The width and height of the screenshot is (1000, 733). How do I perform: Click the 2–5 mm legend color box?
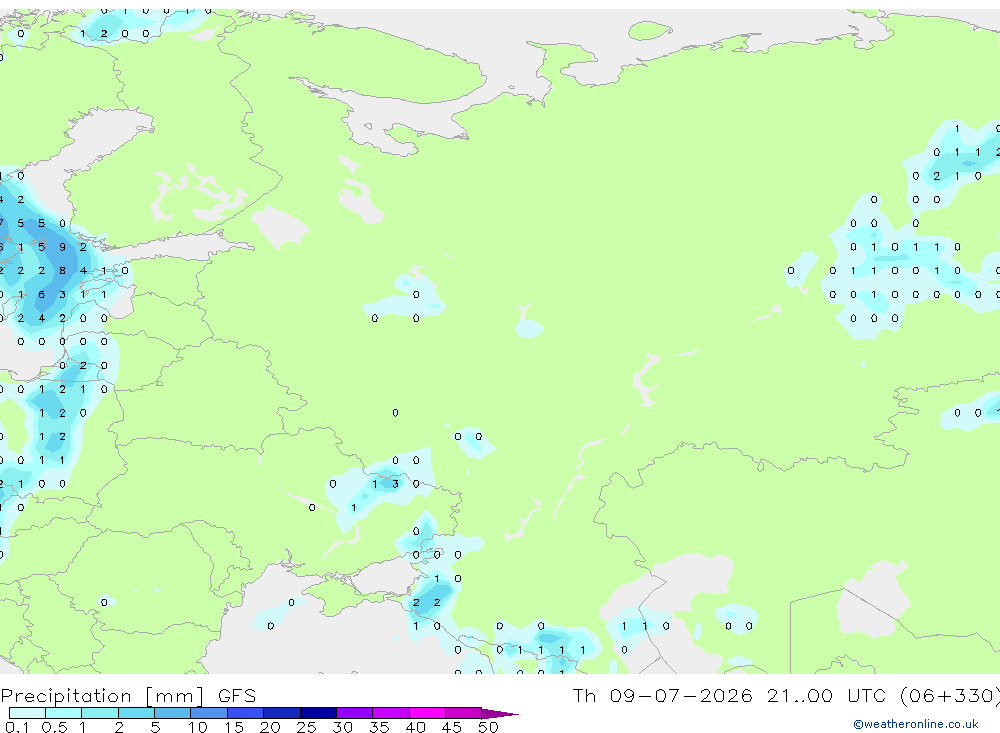(136, 713)
